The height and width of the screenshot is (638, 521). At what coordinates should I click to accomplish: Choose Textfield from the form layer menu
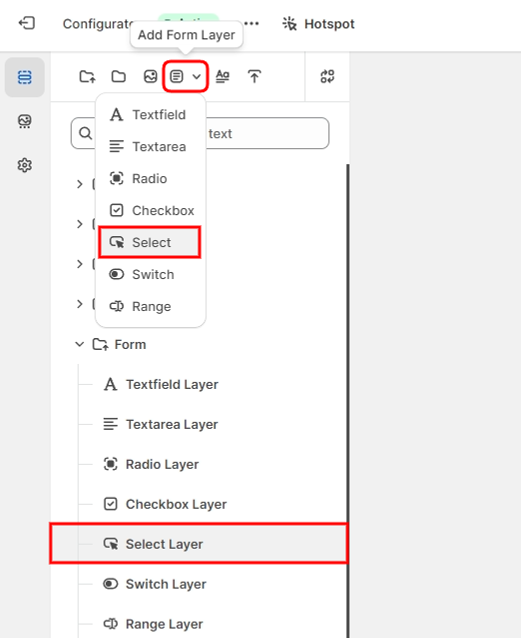click(x=150, y=115)
